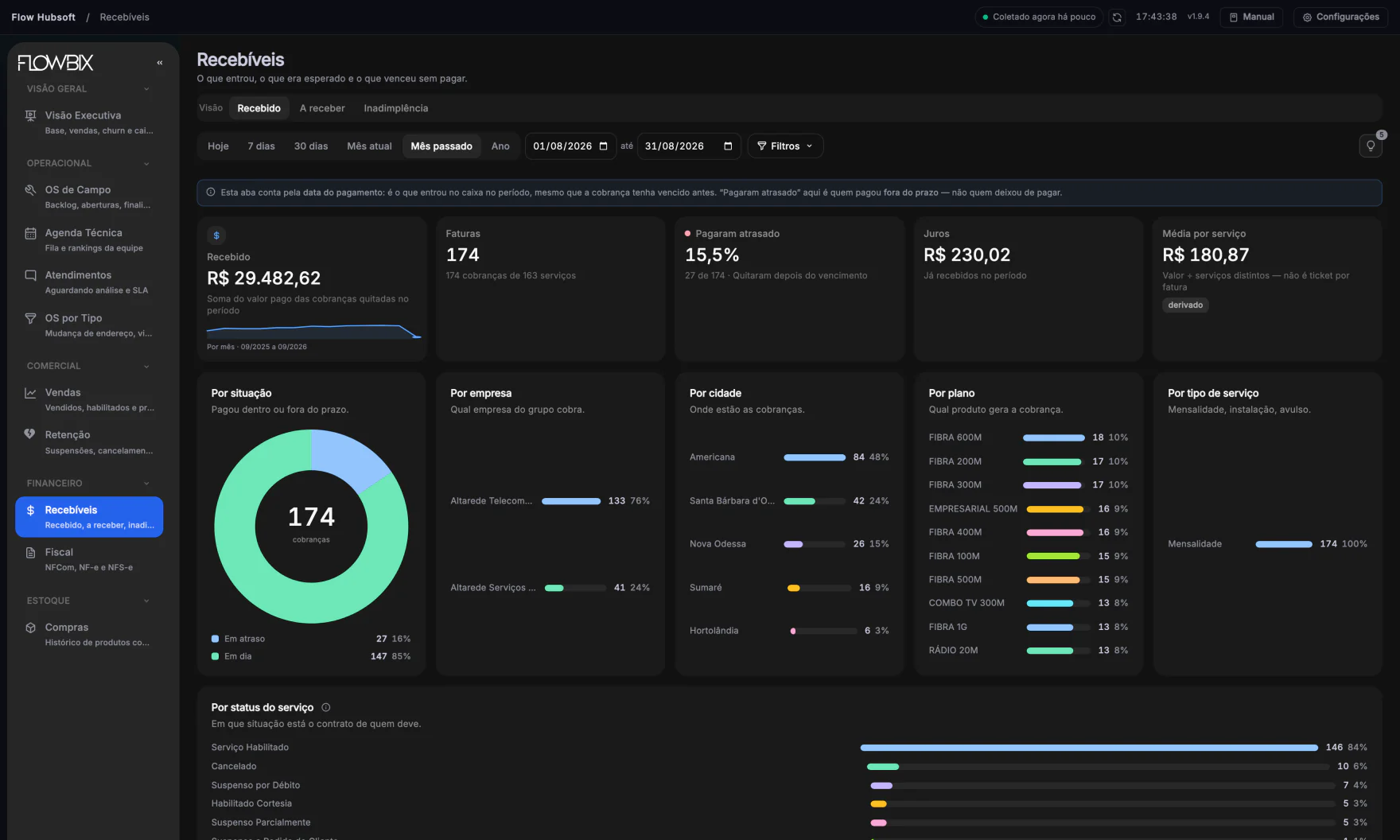Open the Manual button

tap(1252, 17)
